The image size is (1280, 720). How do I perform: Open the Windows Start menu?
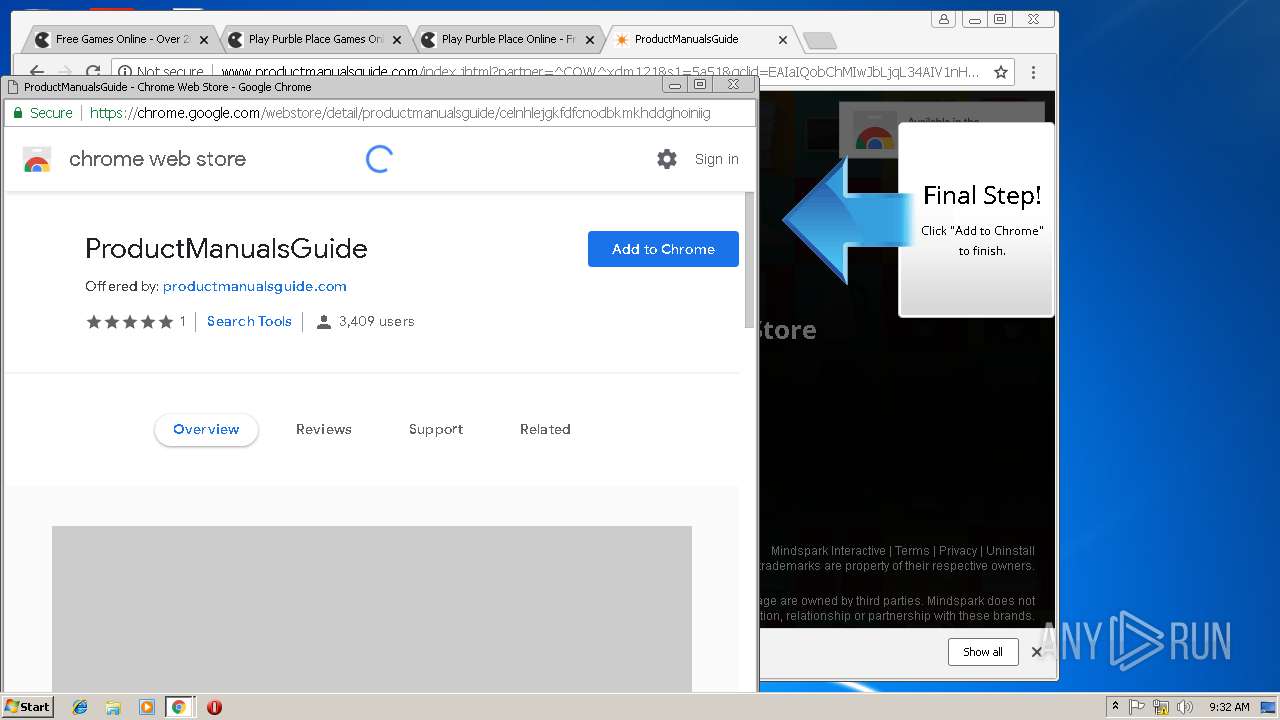point(27,707)
